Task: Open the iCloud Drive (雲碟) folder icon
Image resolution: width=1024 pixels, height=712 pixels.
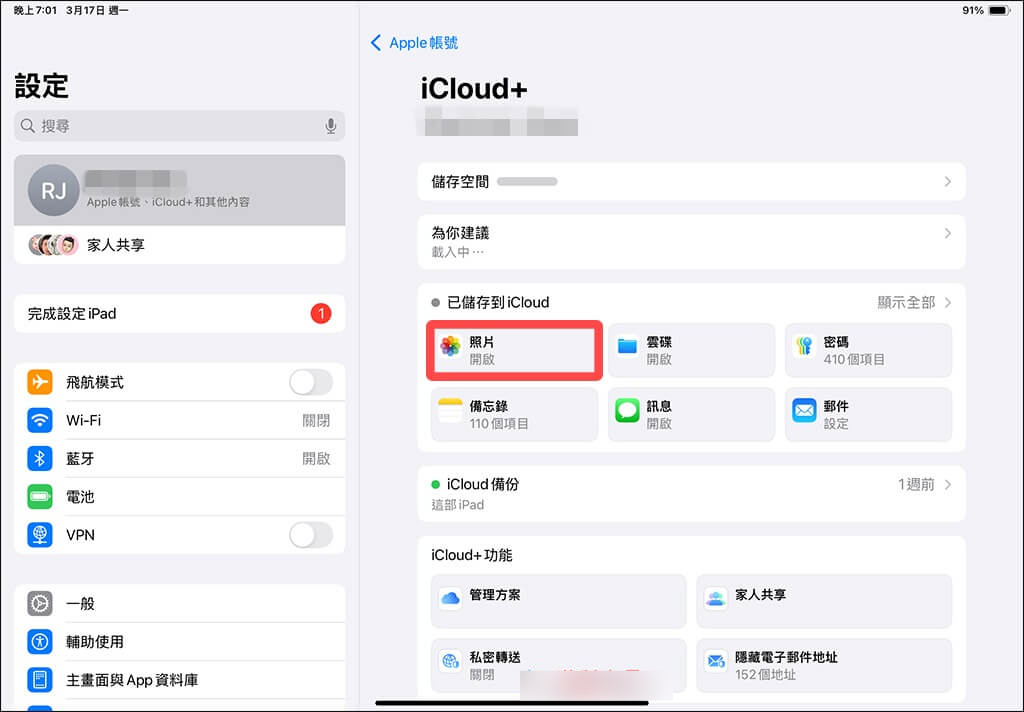Action: tap(627, 346)
